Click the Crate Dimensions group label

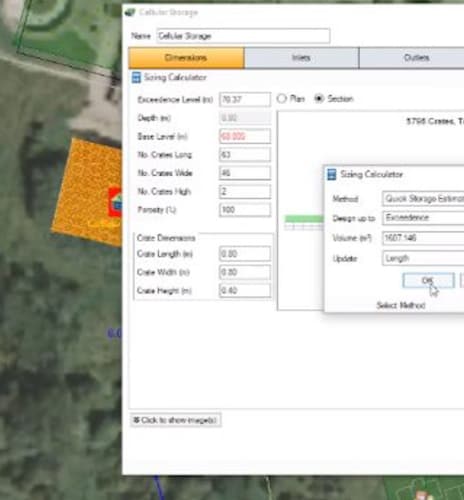tap(166, 238)
